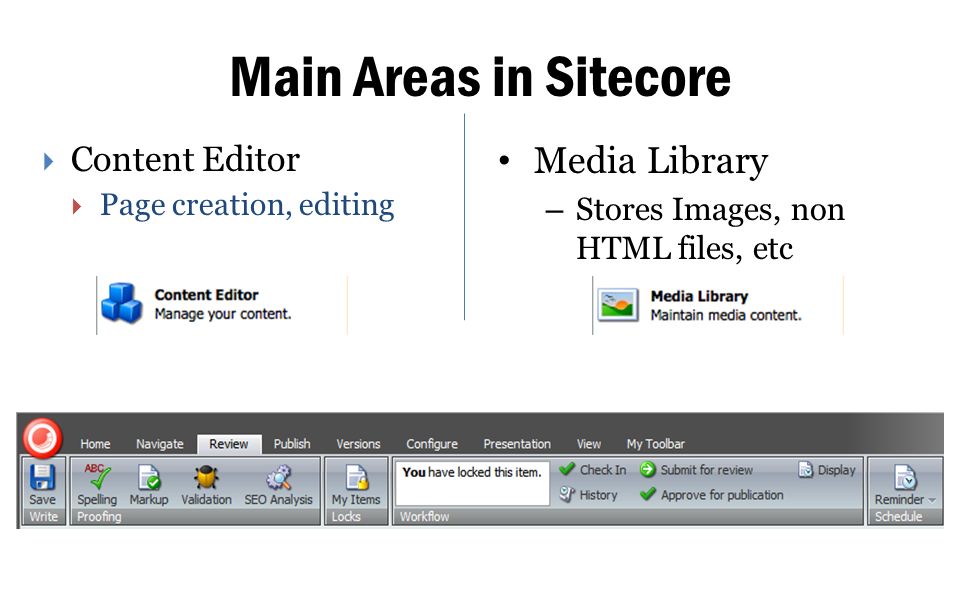Click 'Page creation, editing' bullet text
960x600 pixels.
point(247,205)
